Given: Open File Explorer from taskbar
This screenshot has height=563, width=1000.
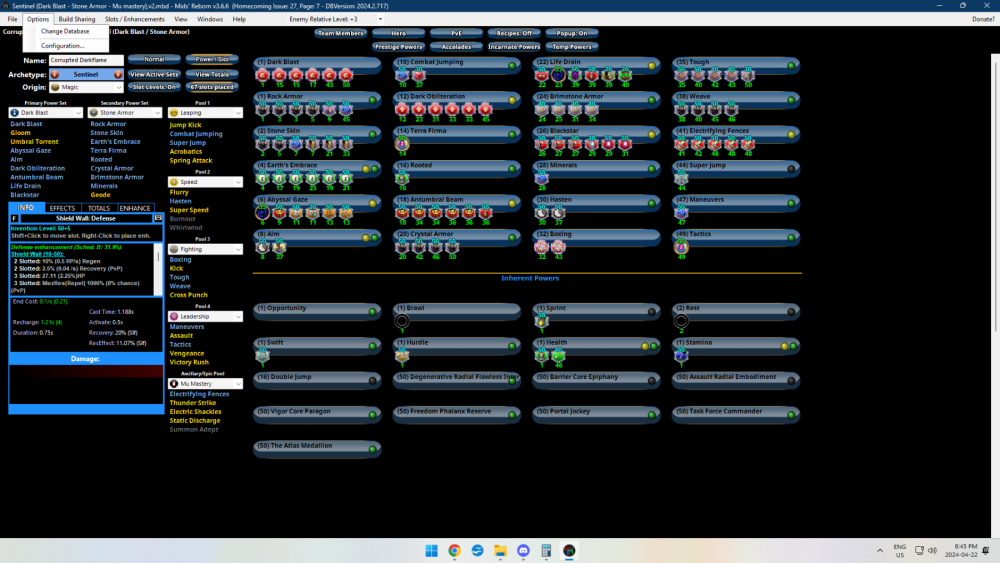Looking at the screenshot, I should click(x=500, y=550).
